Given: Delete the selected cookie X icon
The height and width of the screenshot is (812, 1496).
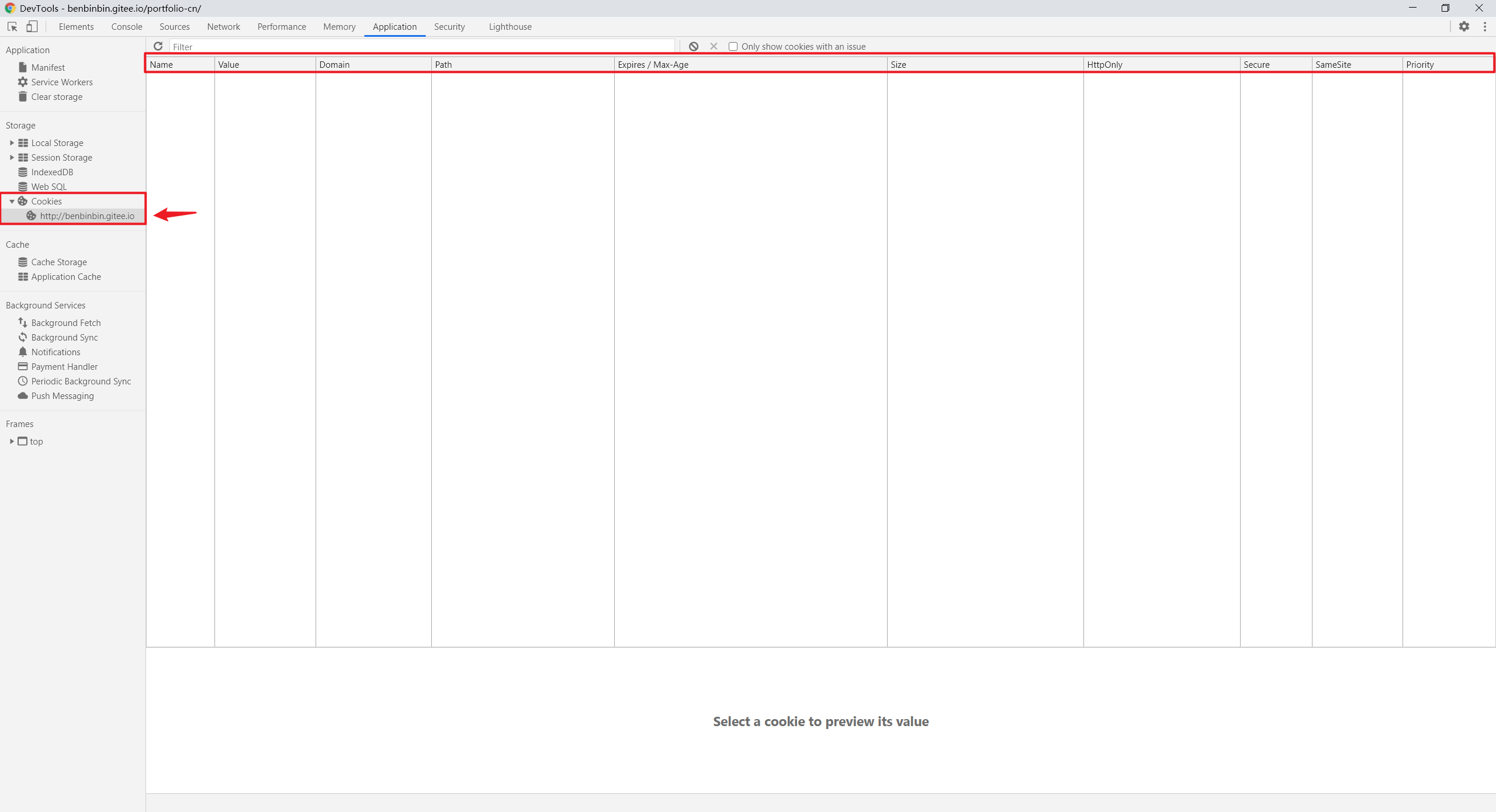Looking at the screenshot, I should click(x=714, y=46).
